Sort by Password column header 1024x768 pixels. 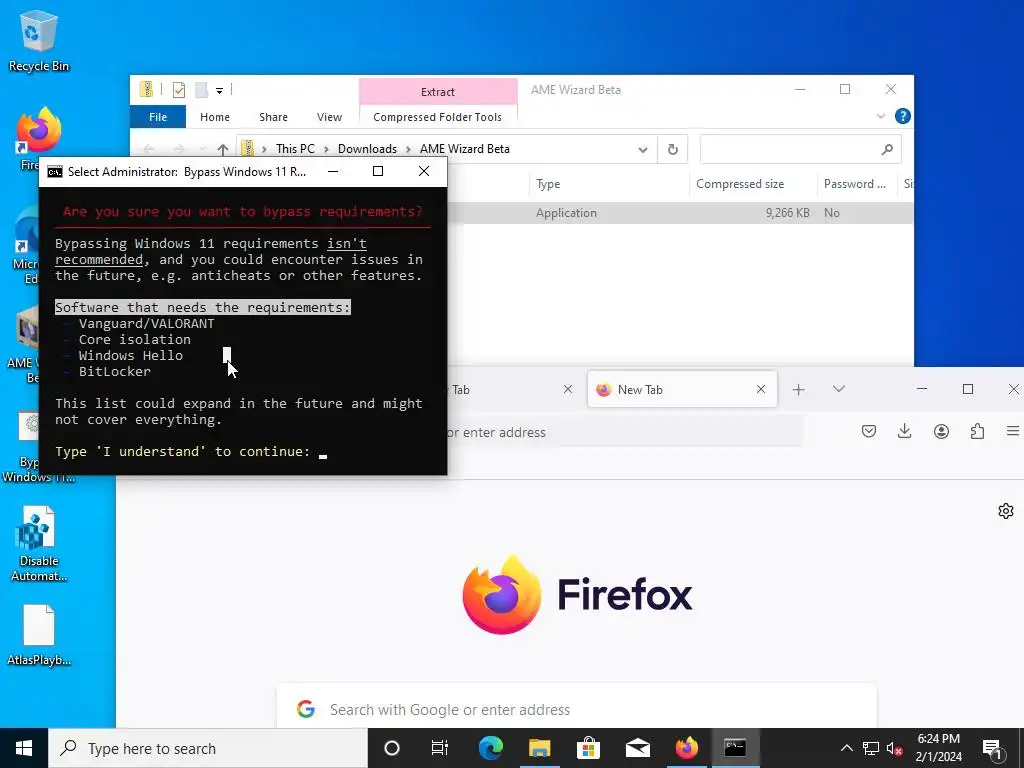coord(856,184)
